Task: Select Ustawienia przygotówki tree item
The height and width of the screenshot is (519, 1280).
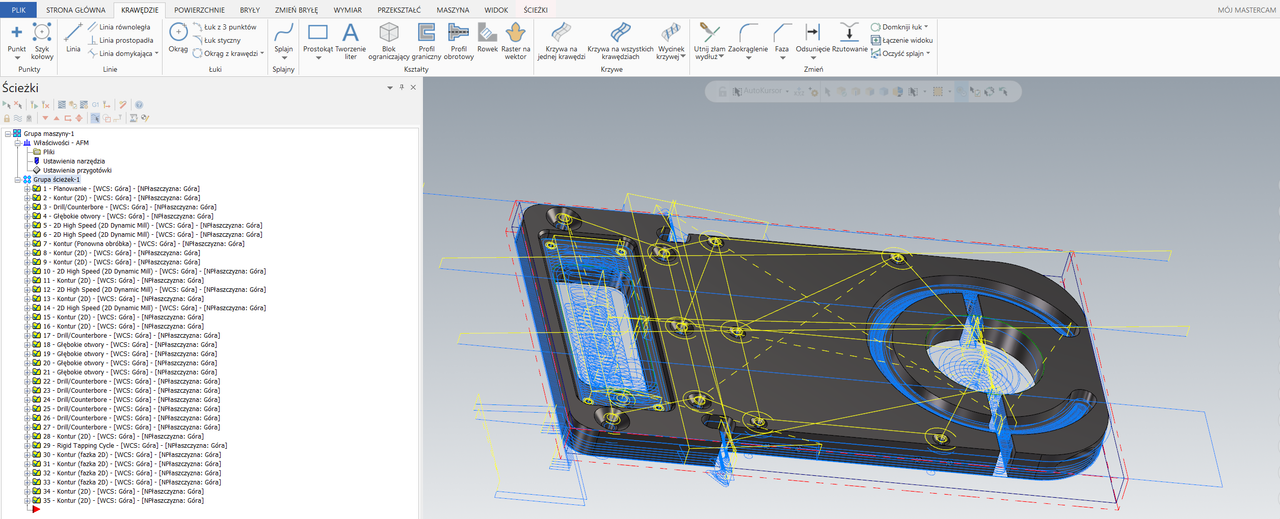Action: [x=78, y=170]
